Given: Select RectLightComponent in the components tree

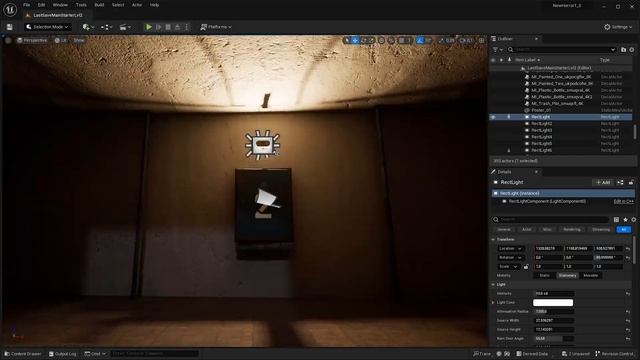Looking at the screenshot, I should tap(547, 202).
